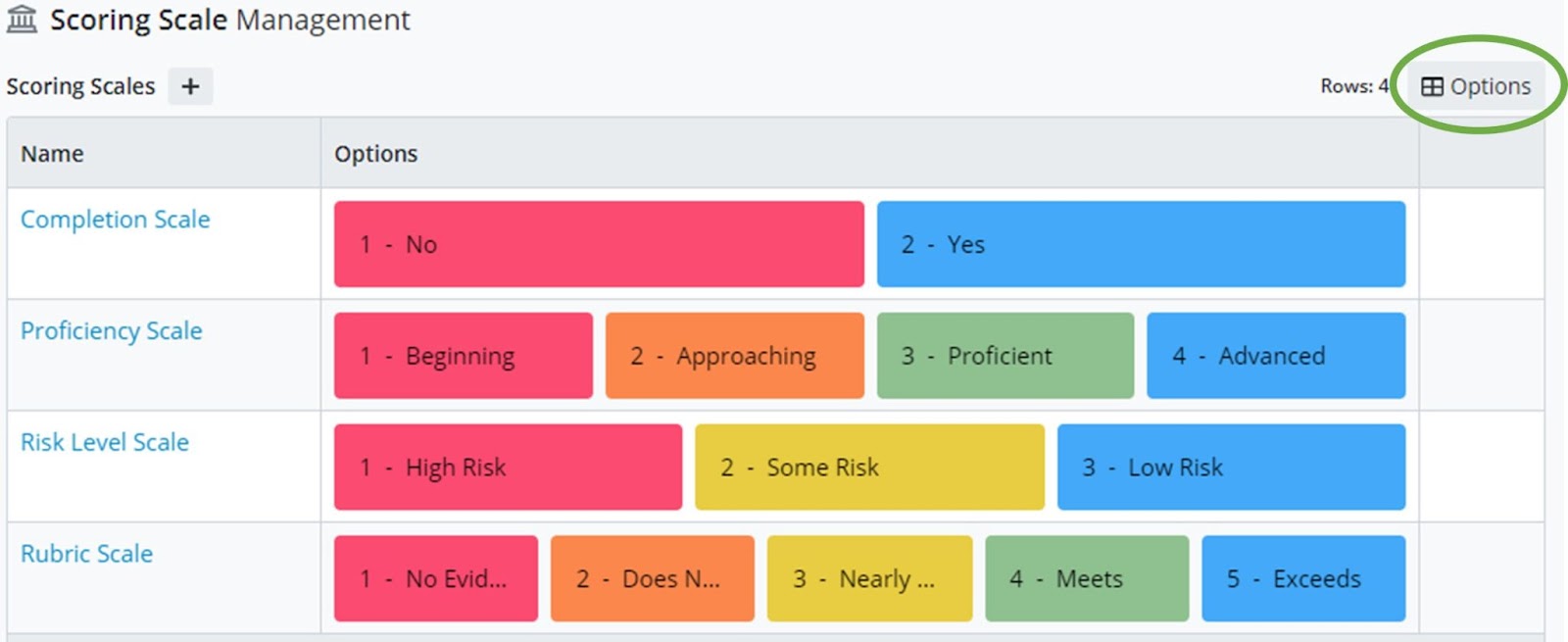Viewport: 1568px width, 642px height.
Task: Click the institution icon beside Scoring Scale Management
Action: (x=22, y=20)
